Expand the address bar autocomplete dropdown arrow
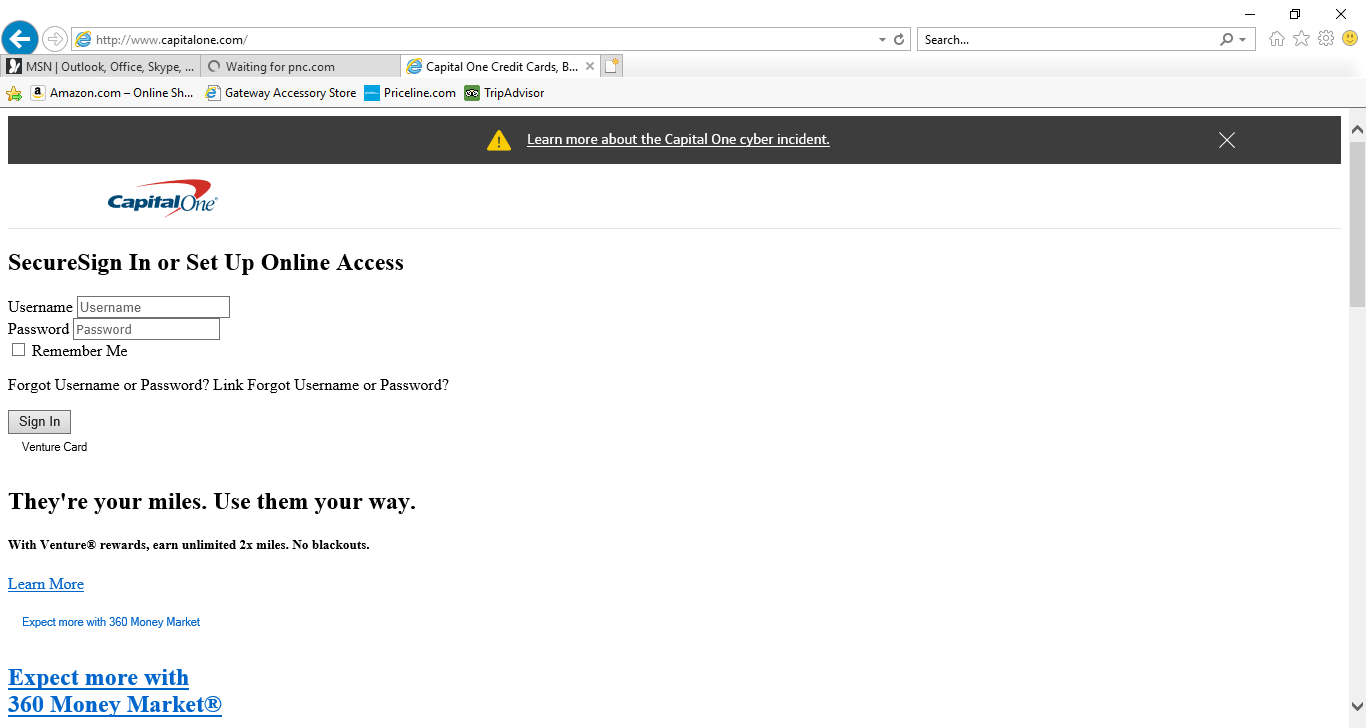Screen dimensions: 1366x728 pyautogui.click(x=882, y=40)
